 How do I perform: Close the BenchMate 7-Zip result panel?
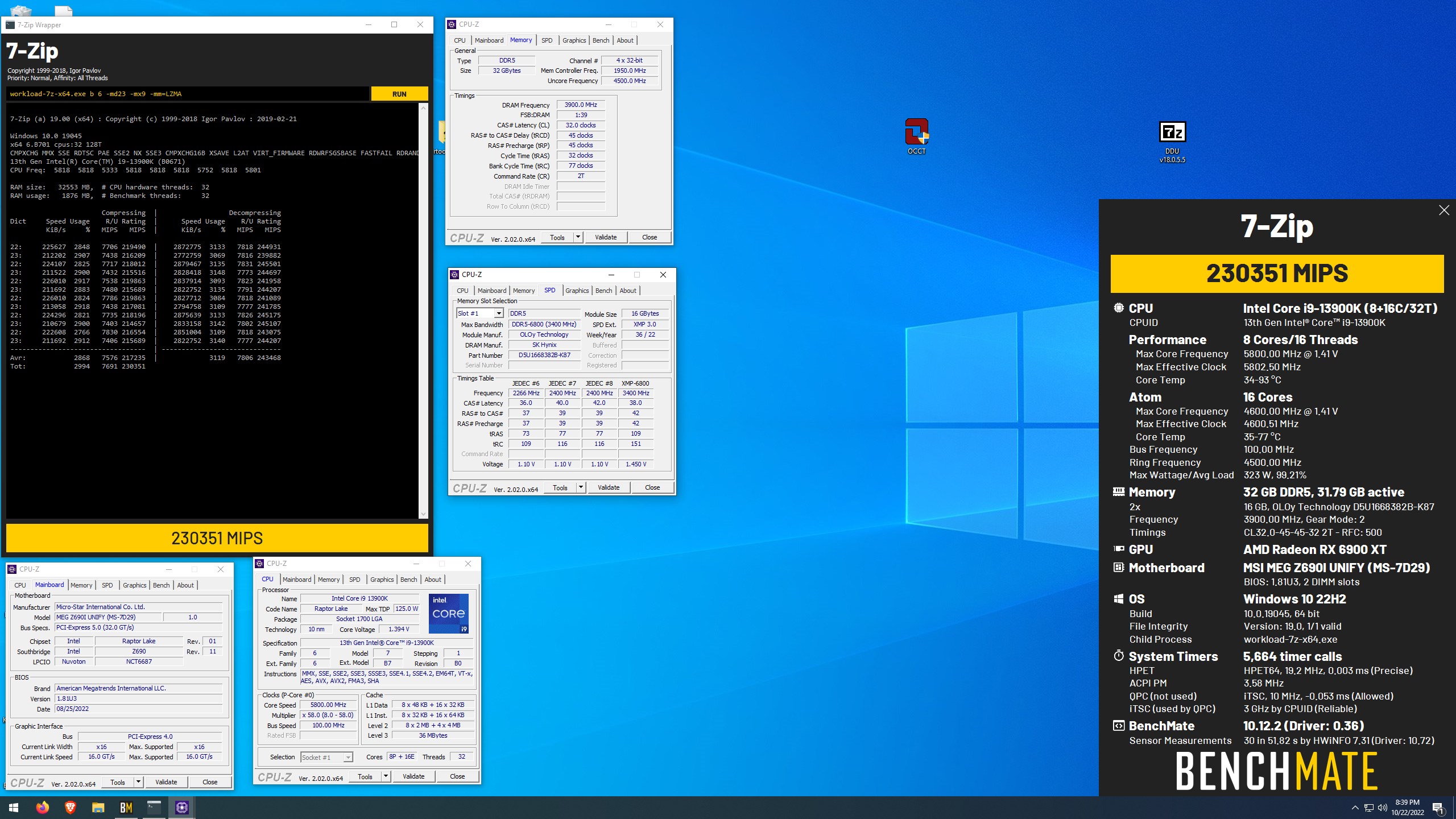[x=1443, y=210]
